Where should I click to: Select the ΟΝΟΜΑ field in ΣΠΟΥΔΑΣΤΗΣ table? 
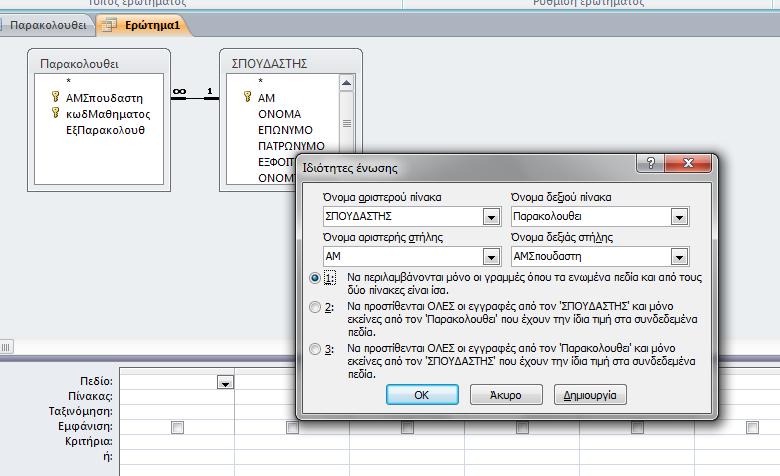click(279, 114)
